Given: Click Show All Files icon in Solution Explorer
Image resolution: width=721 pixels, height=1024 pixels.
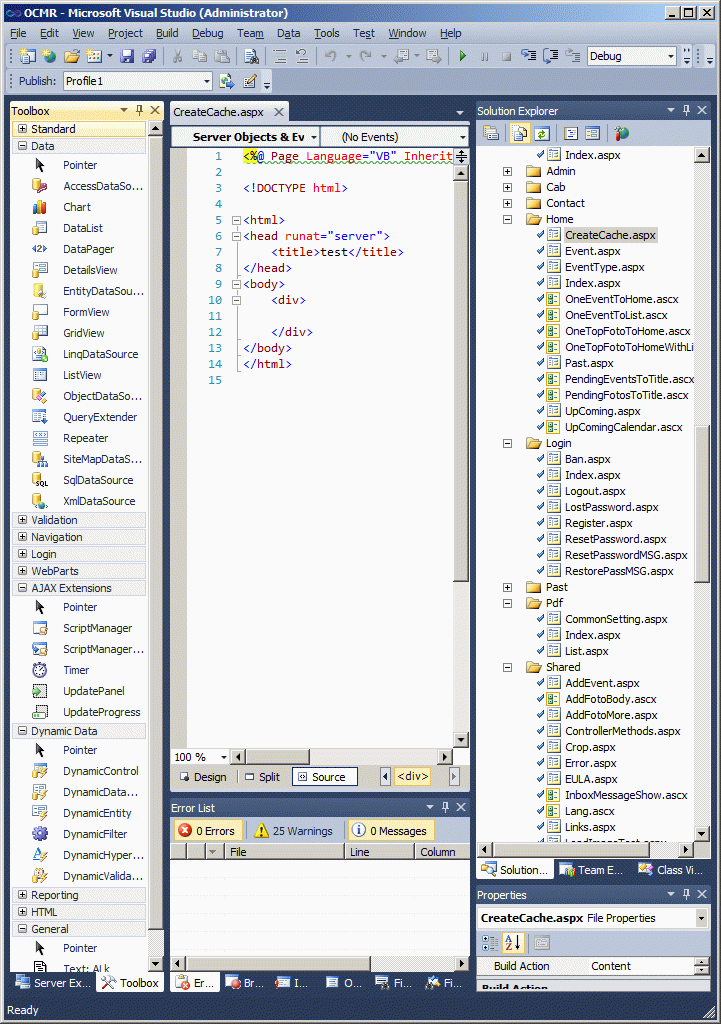Looking at the screenshot, I should 519,133.
